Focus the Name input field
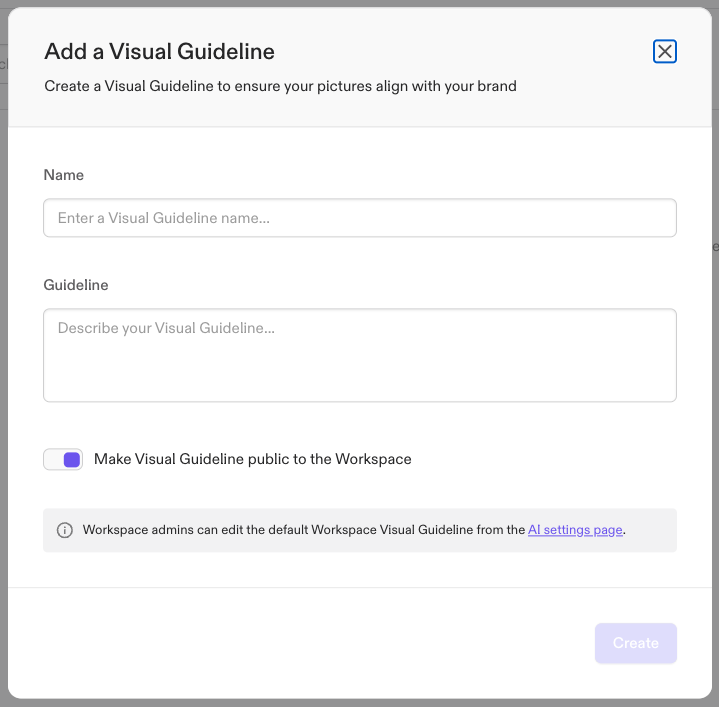 point(360,218)
